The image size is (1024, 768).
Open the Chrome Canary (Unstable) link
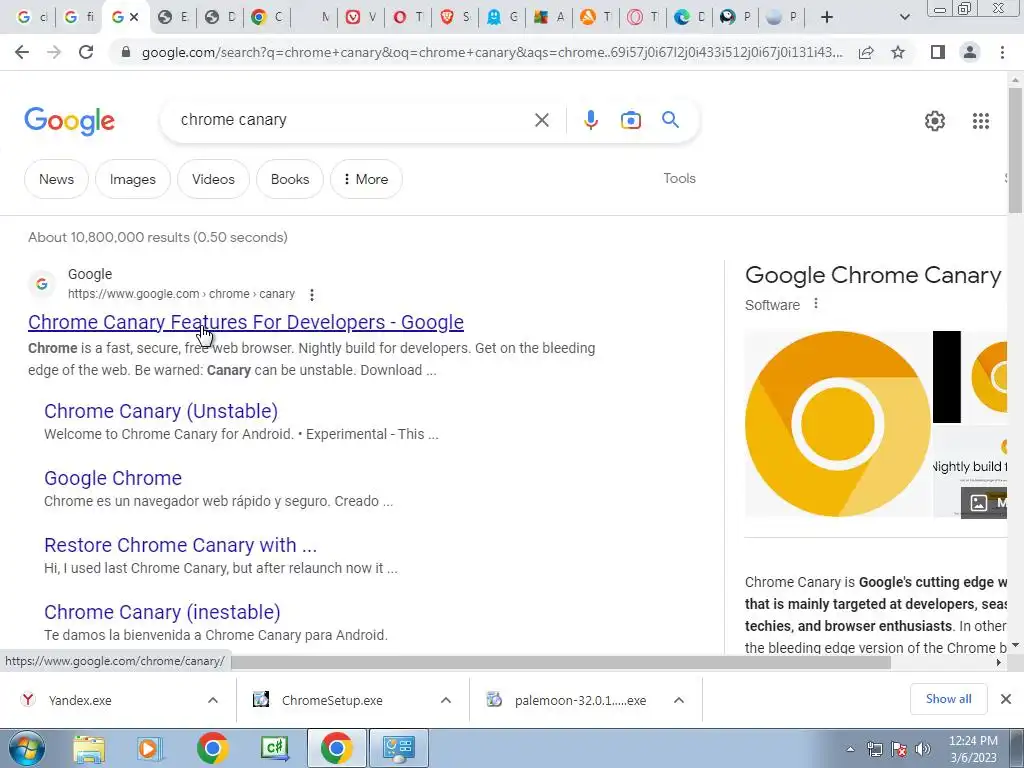[161, 411]
